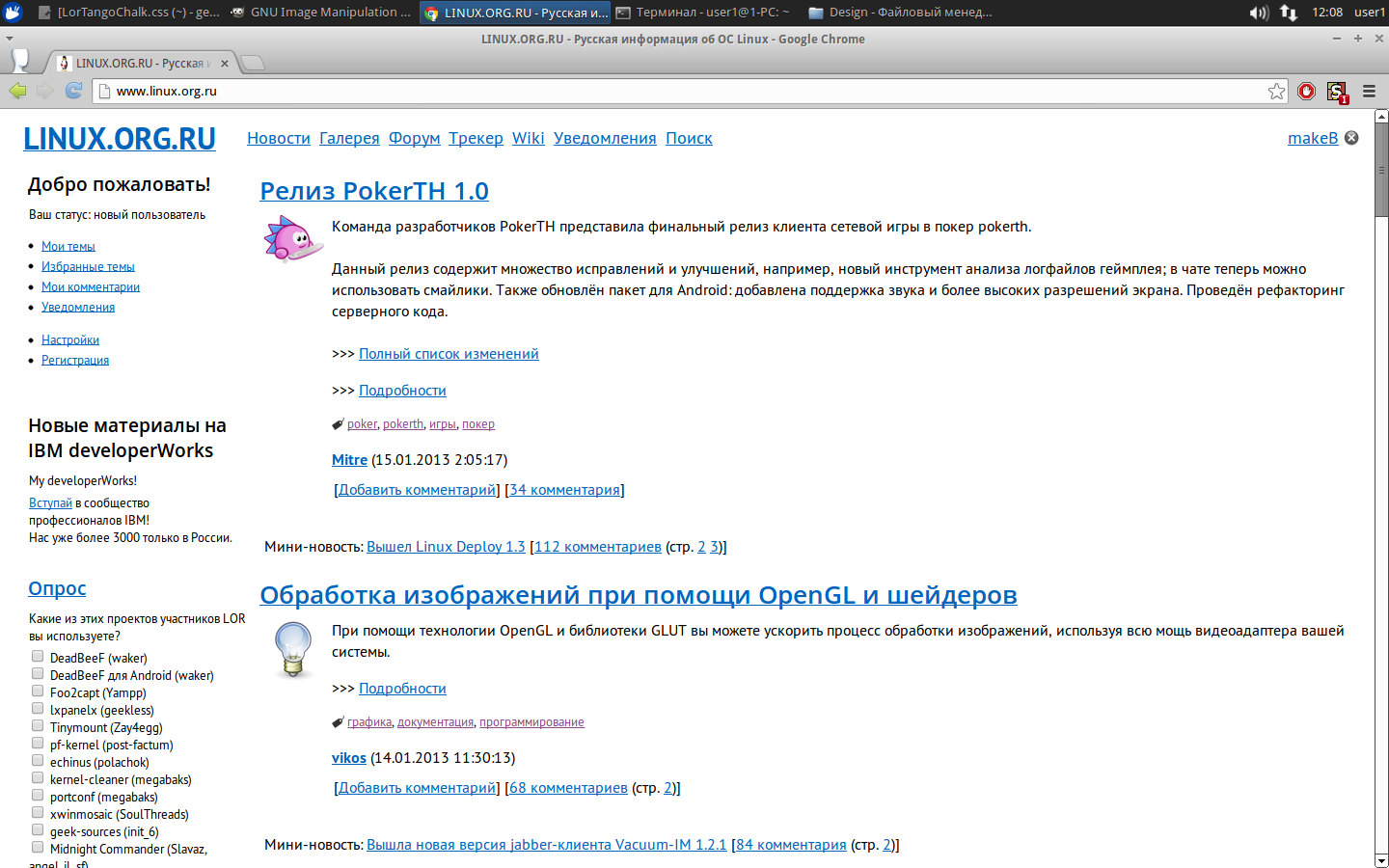The width and height of the screenshot is (1389, 868).
Task: Open Wiki in site navigation
Action: [529, 138]
